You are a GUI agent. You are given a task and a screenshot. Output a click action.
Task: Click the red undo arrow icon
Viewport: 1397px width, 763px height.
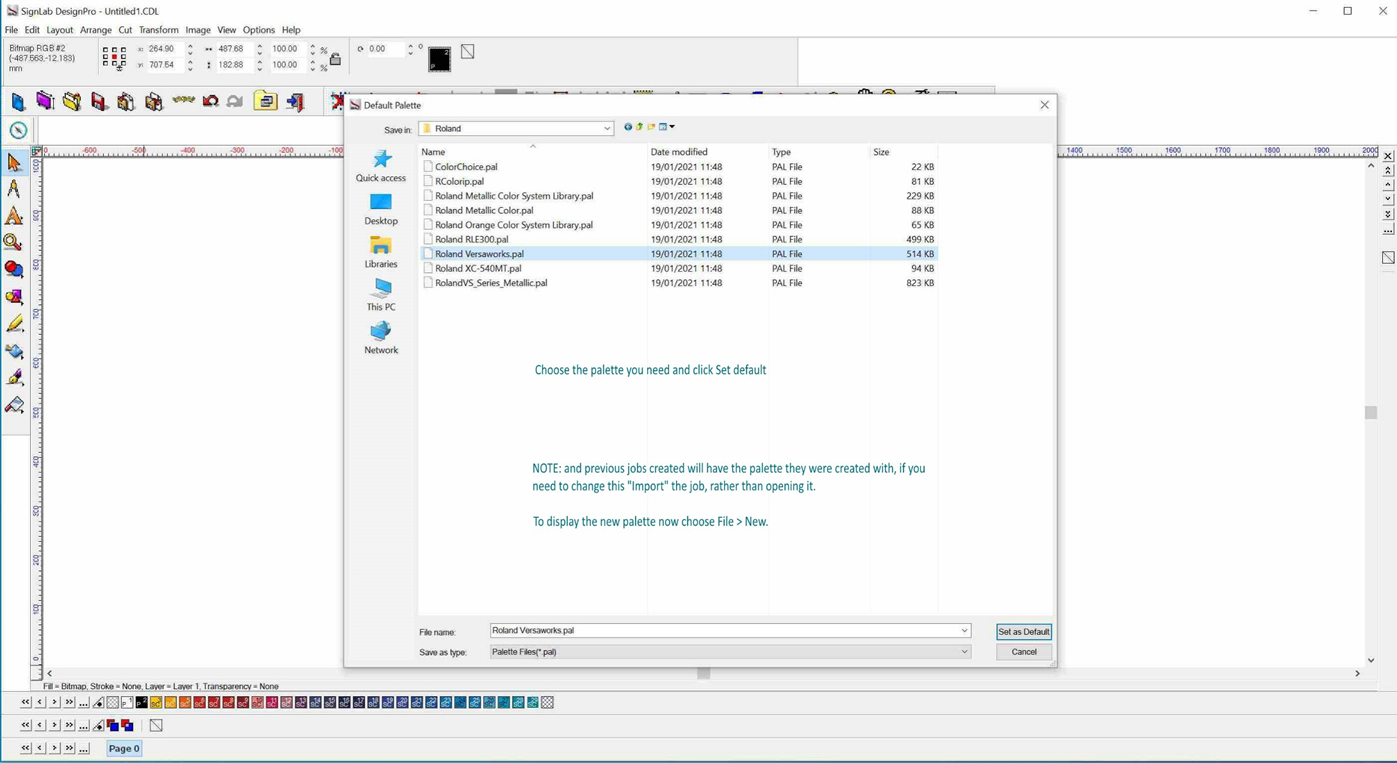point(210,101)
